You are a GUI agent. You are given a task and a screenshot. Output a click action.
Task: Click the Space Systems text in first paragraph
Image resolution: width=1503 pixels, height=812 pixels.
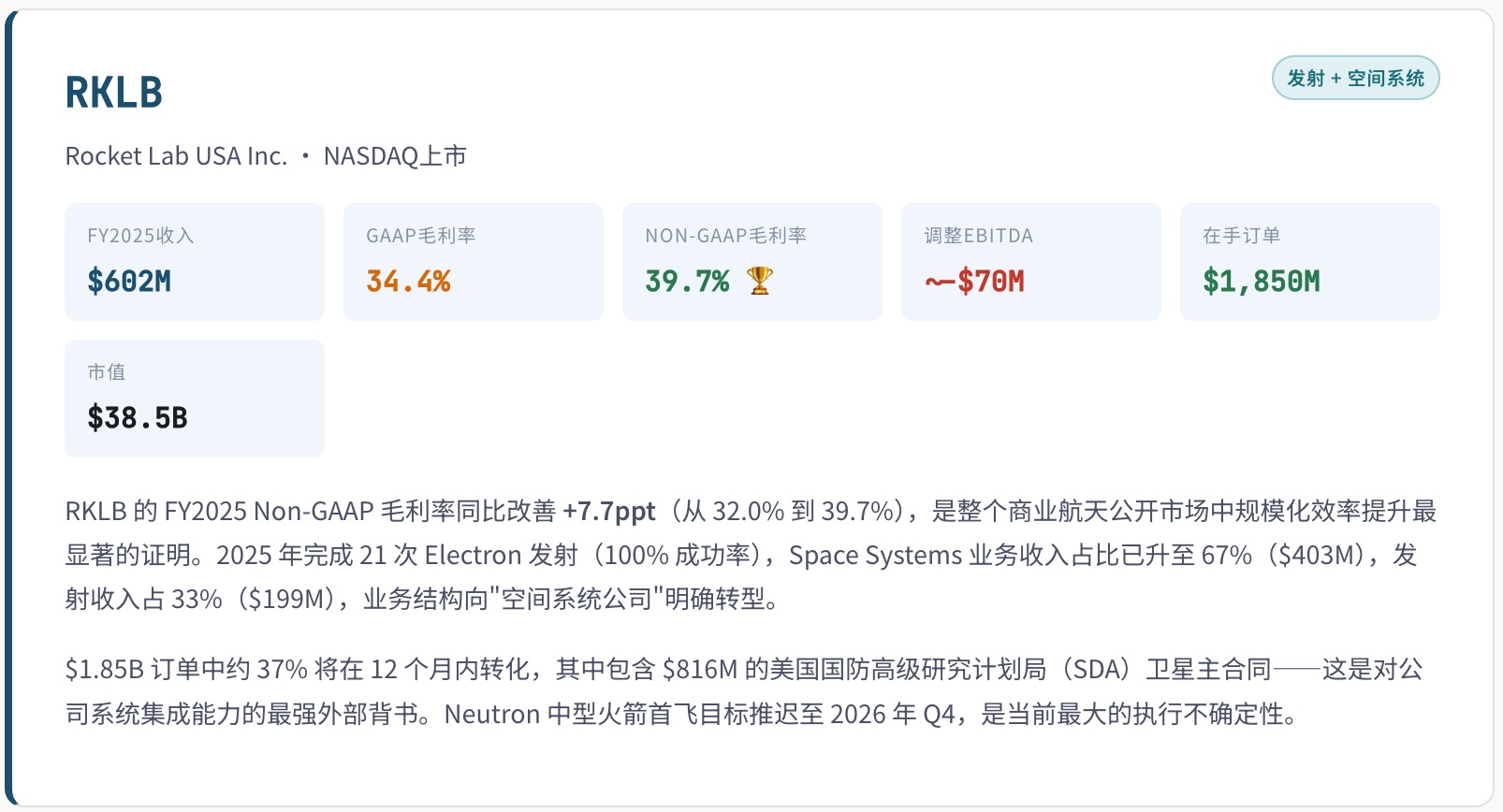coord(875,556)
